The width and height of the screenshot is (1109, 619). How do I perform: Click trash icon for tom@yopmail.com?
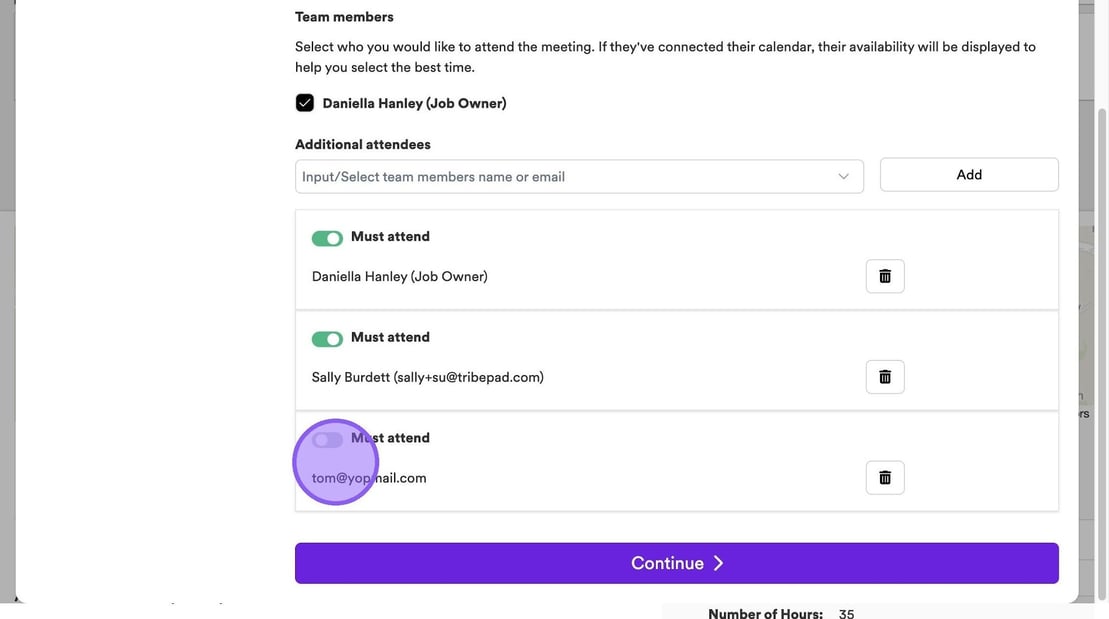[885, 478]
